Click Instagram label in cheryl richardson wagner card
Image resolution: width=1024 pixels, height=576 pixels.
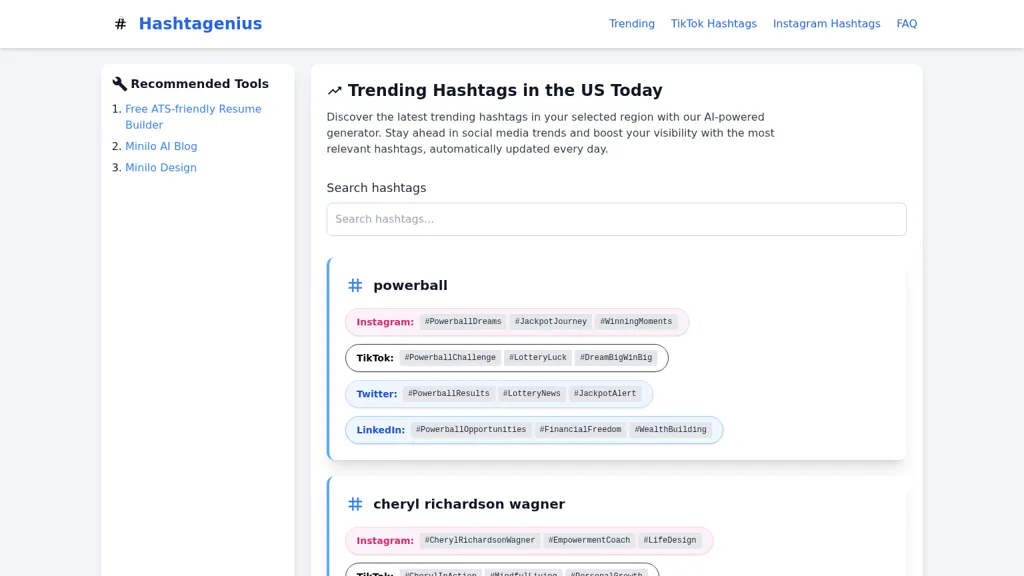[385, 541]
